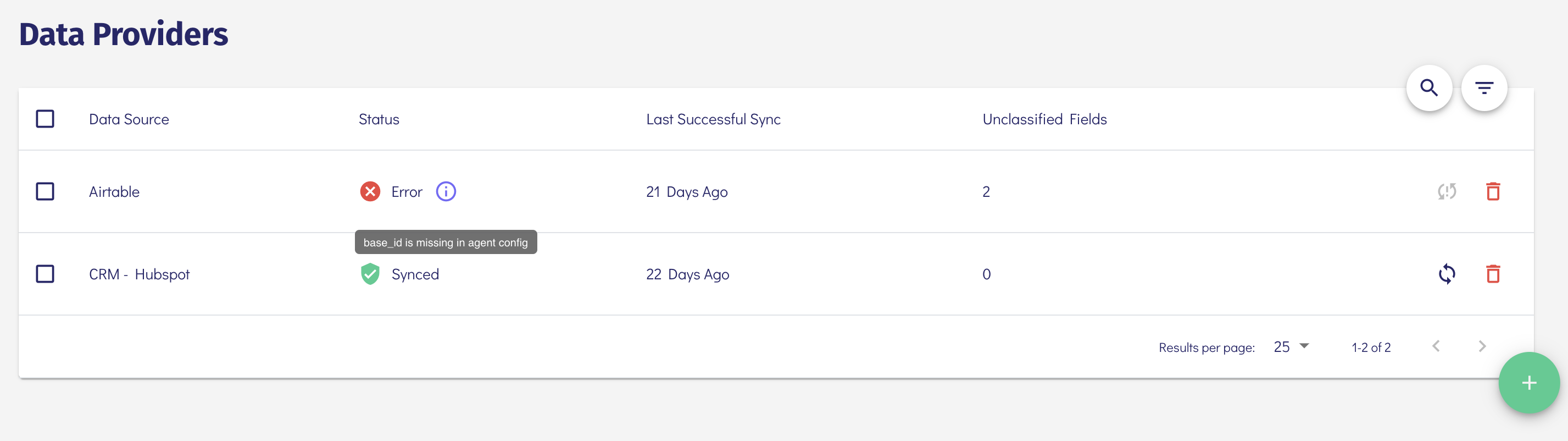Expand the results per page dropdown
This screenshot has width=1568, height=441.
tap(1291, 346)
